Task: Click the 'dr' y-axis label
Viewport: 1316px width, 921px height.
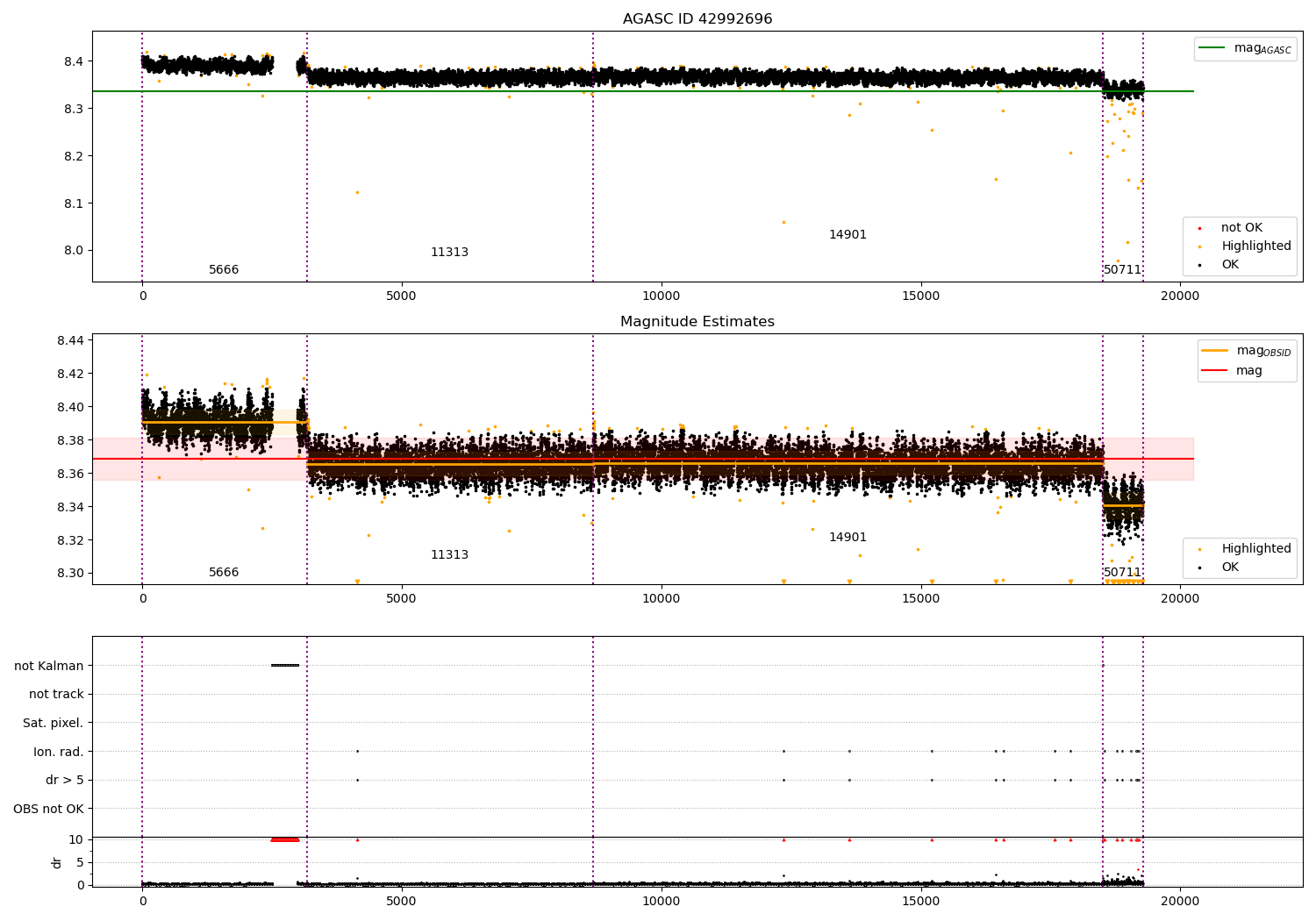Action: 57,862
